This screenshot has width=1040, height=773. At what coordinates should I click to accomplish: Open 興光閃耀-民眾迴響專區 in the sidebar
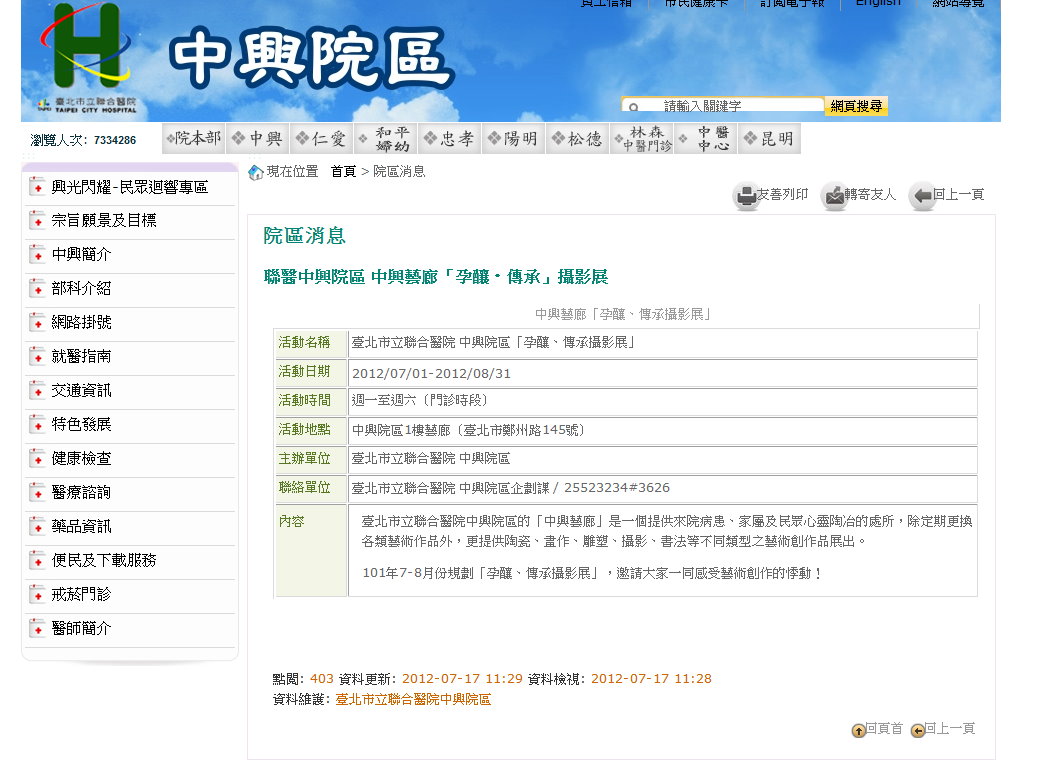(x=130, y=188)
